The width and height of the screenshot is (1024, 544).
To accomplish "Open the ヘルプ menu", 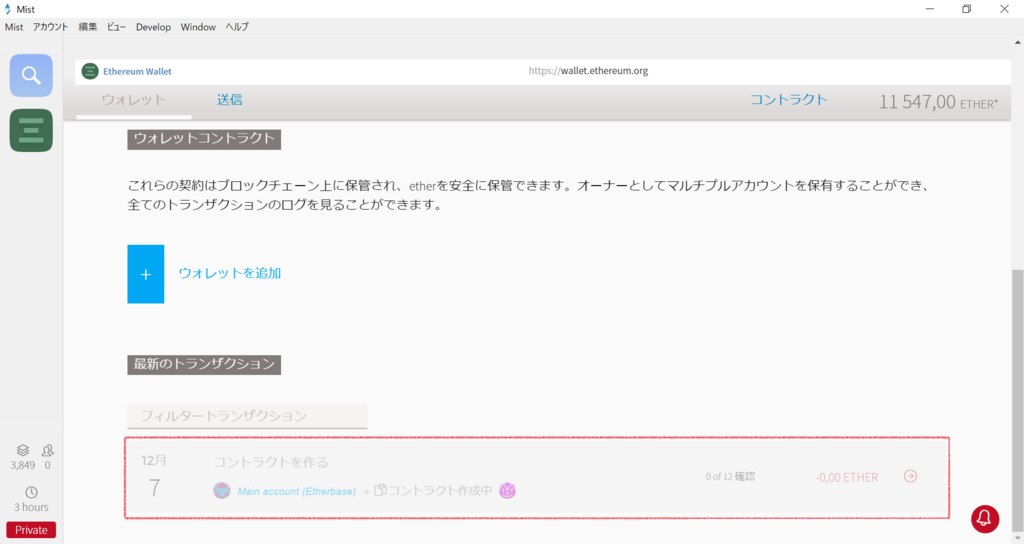I will [x=237, y=27].
